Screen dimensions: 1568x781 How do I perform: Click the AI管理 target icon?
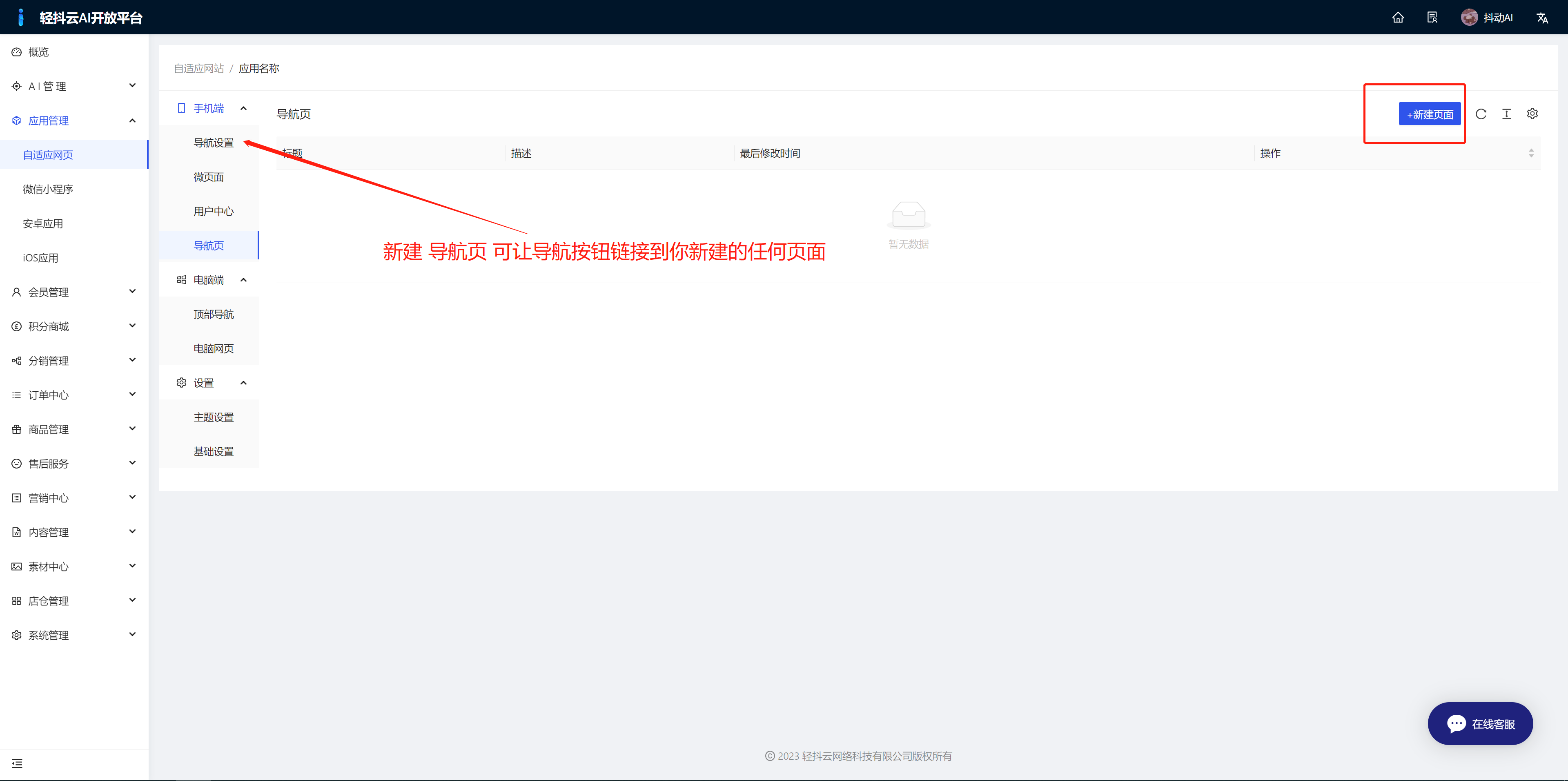coord(16,87)
